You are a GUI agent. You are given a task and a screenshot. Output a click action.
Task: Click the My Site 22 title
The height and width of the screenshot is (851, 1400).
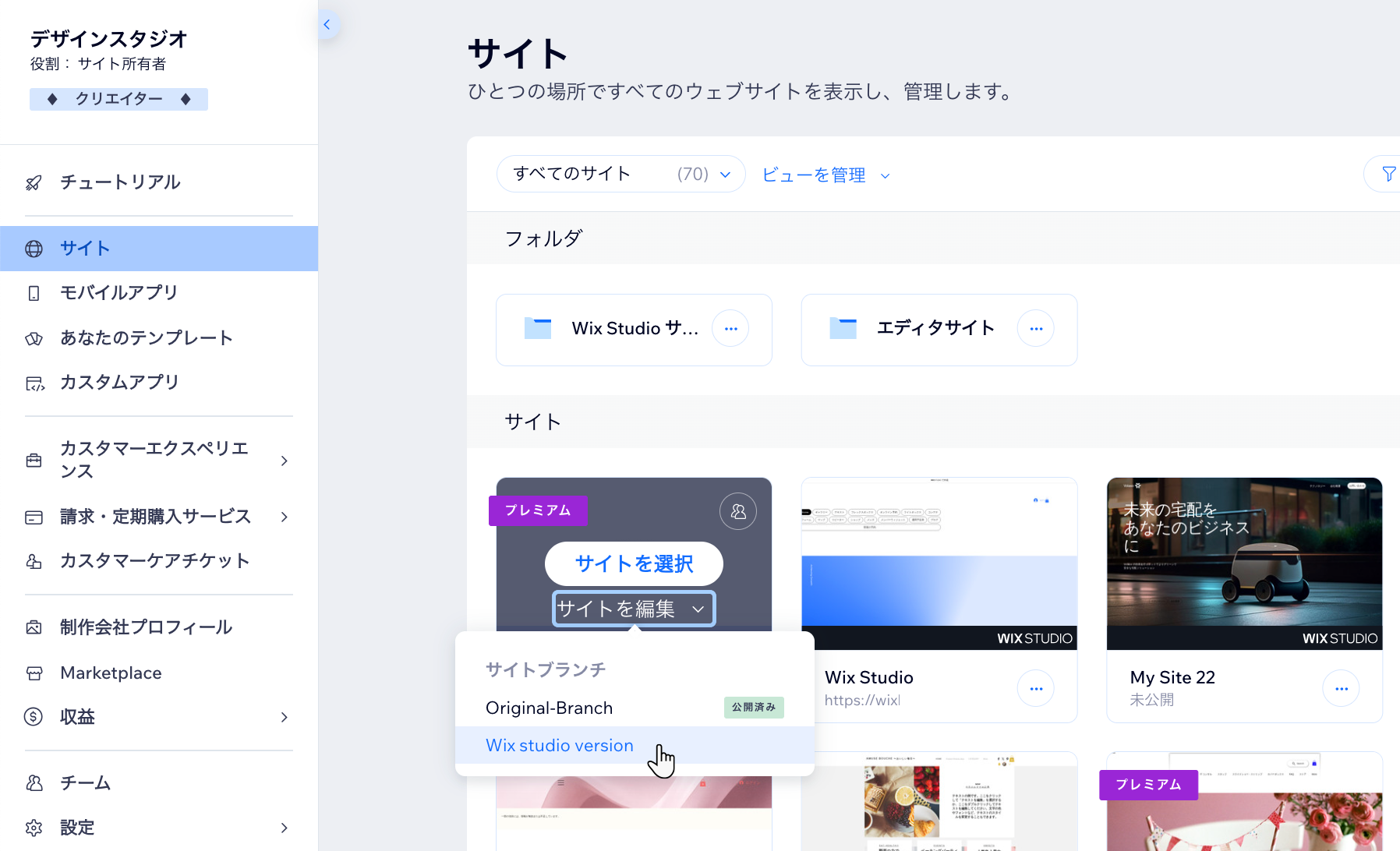1172,678
